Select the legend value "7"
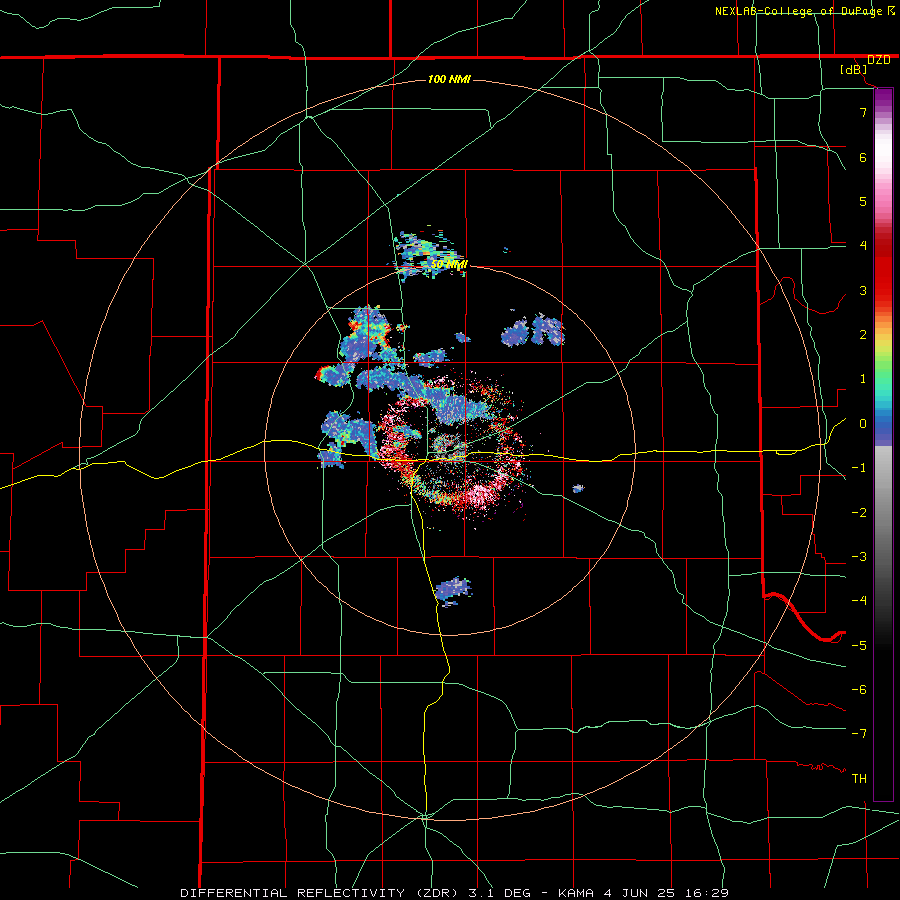The image size is (900, 900). coord(863,112)
